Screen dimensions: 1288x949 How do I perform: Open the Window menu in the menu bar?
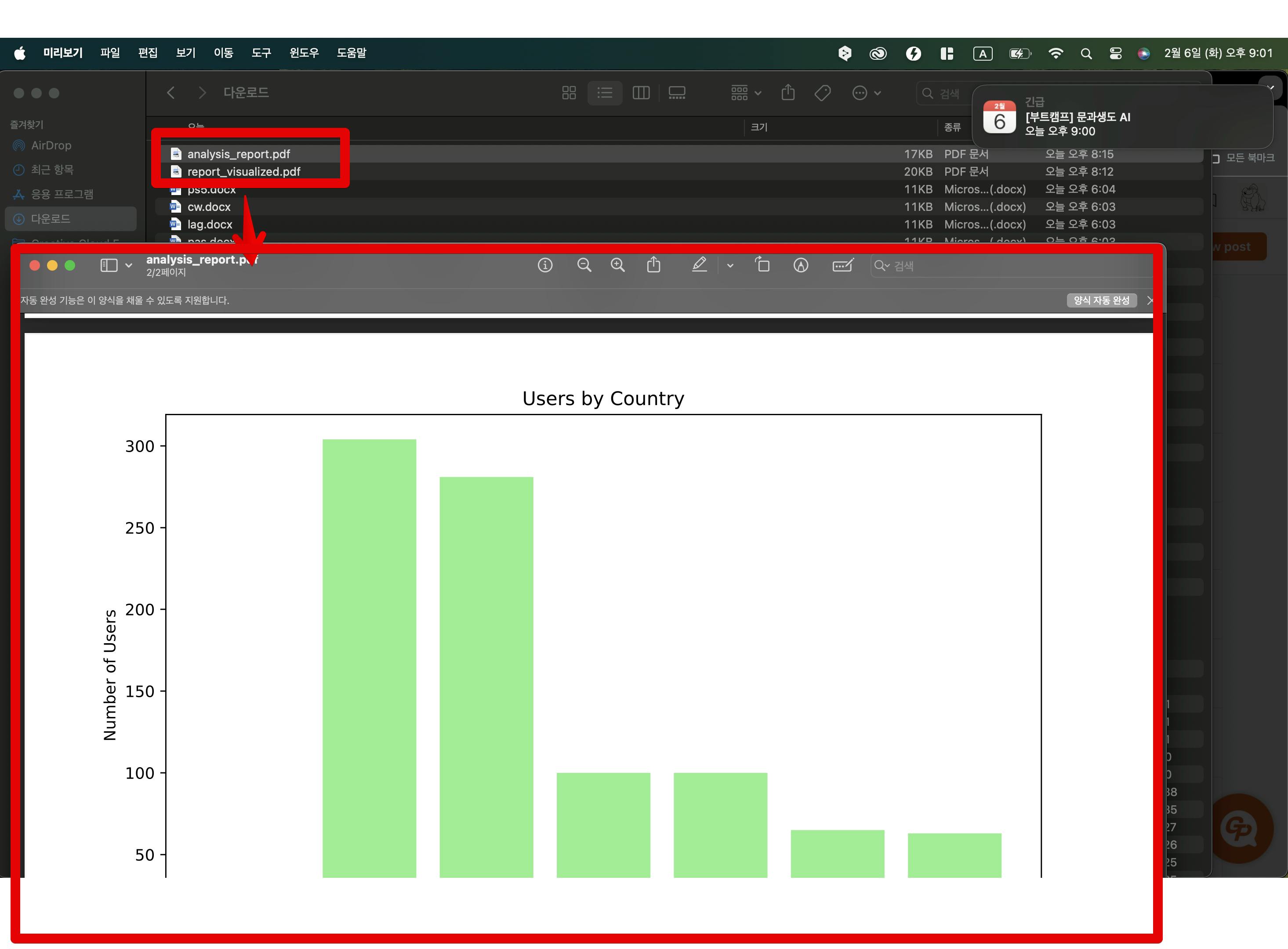tap(304, 53)
